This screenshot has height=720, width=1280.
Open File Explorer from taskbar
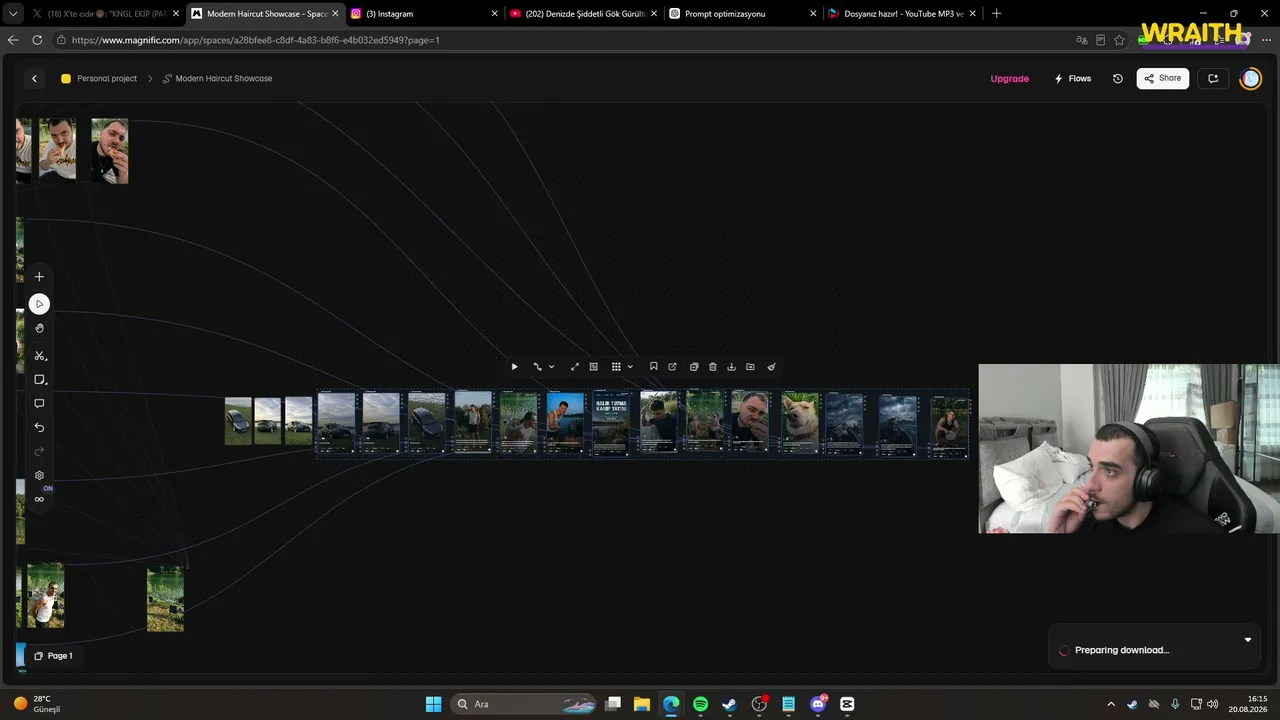point(641,704)
